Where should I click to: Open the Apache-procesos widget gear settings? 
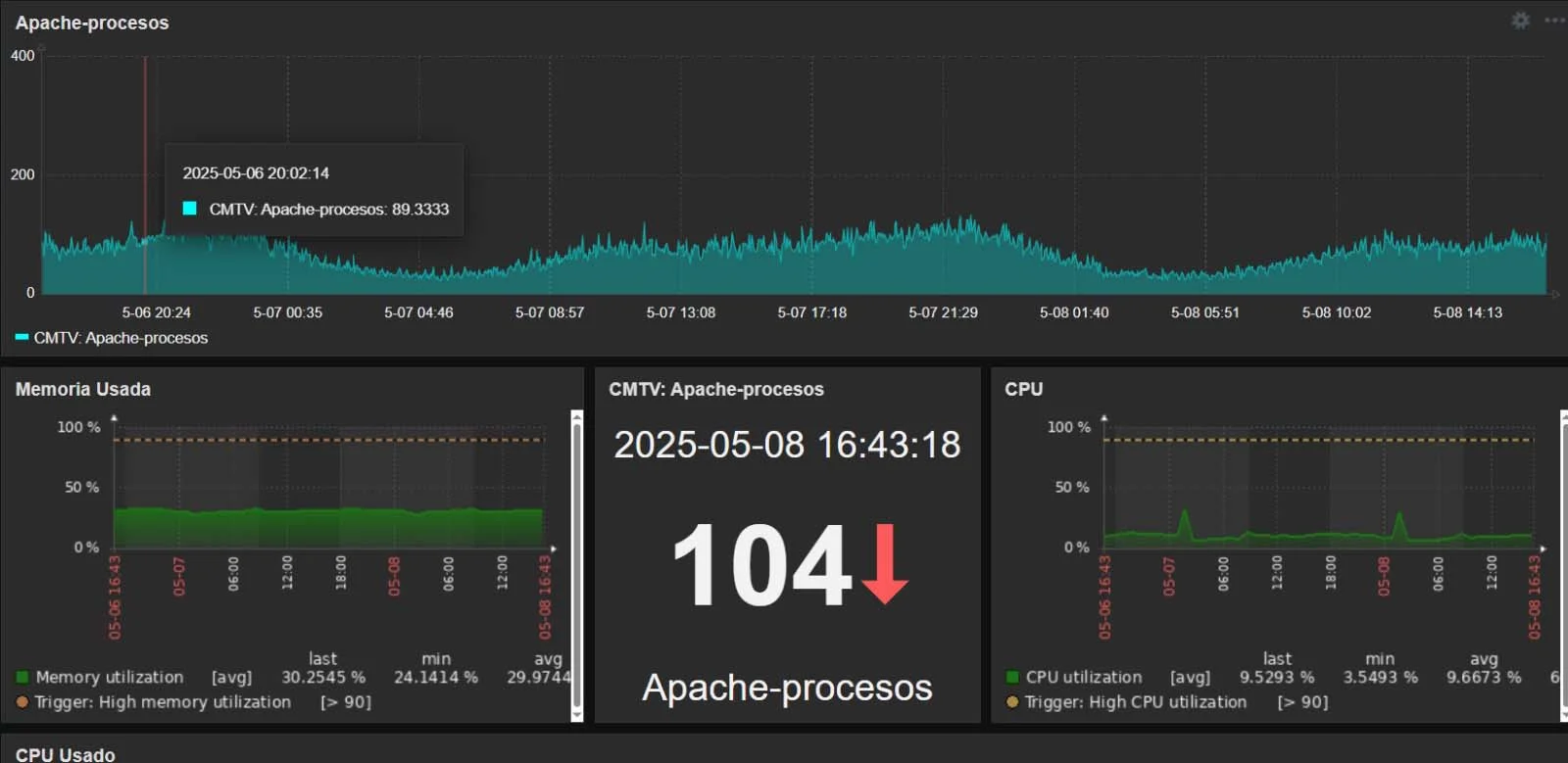pos(1520,21)
